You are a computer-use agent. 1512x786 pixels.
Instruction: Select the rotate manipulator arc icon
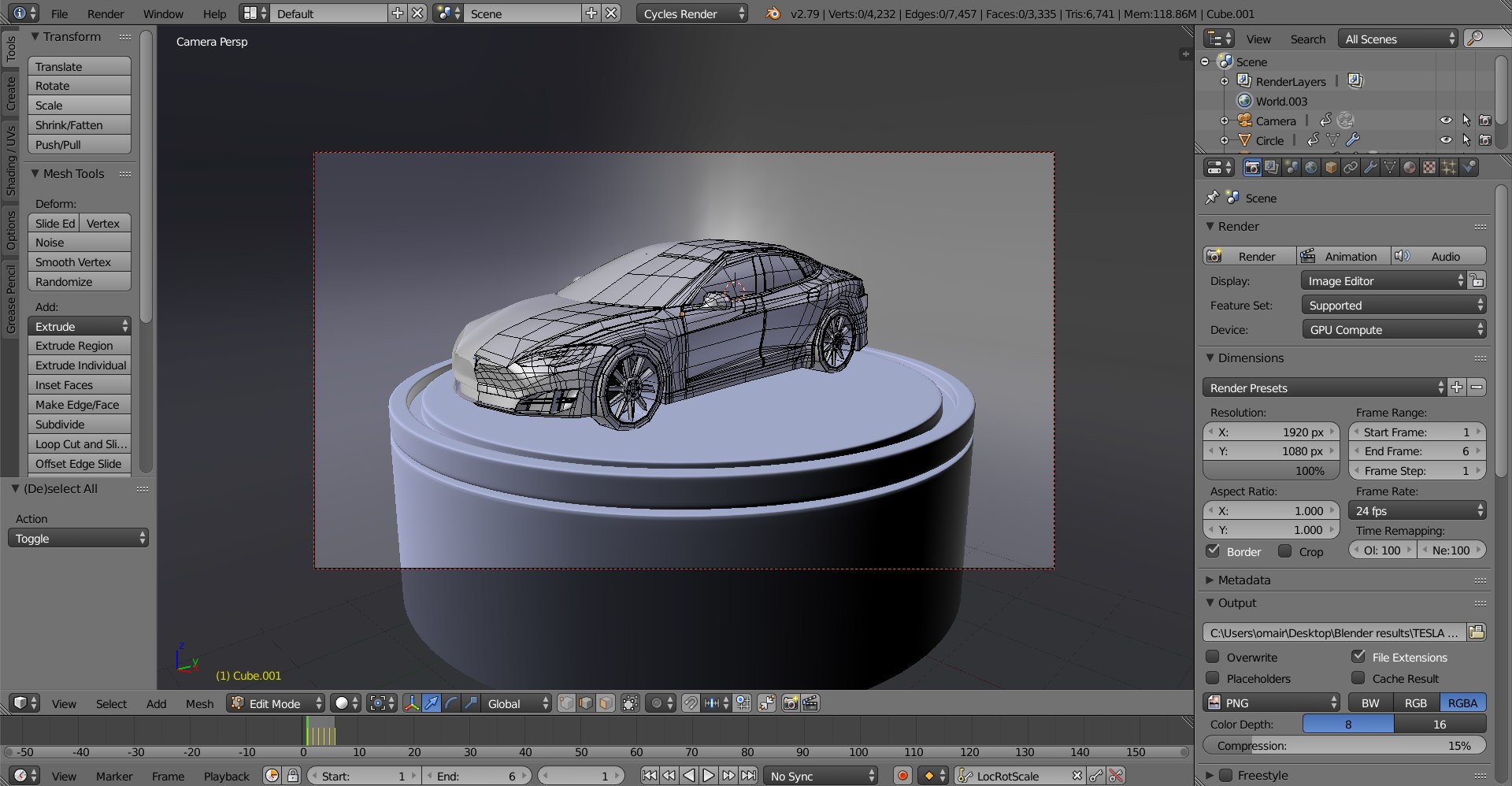(x=451, y=703)
